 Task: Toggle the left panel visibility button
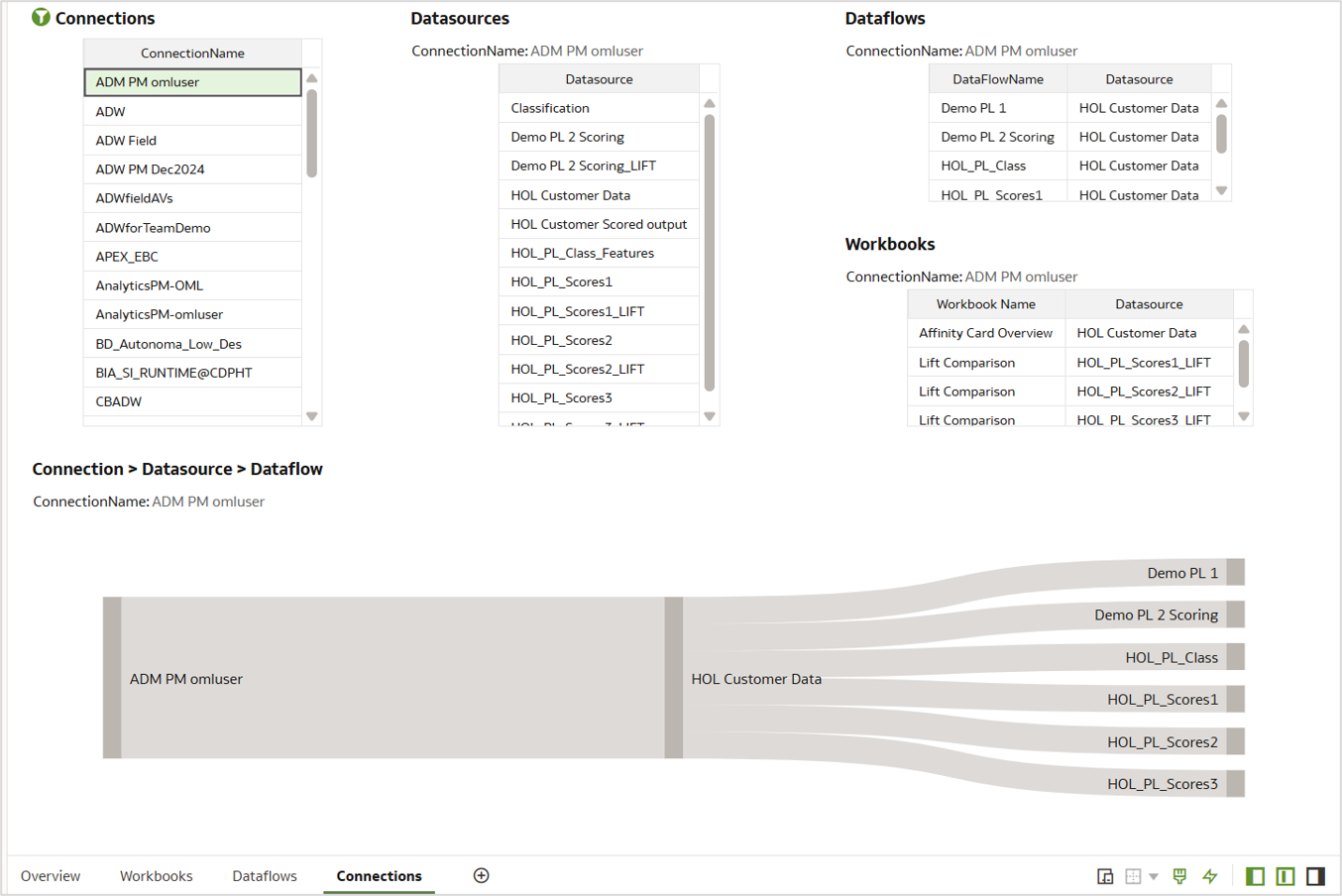coord(1254,876)
